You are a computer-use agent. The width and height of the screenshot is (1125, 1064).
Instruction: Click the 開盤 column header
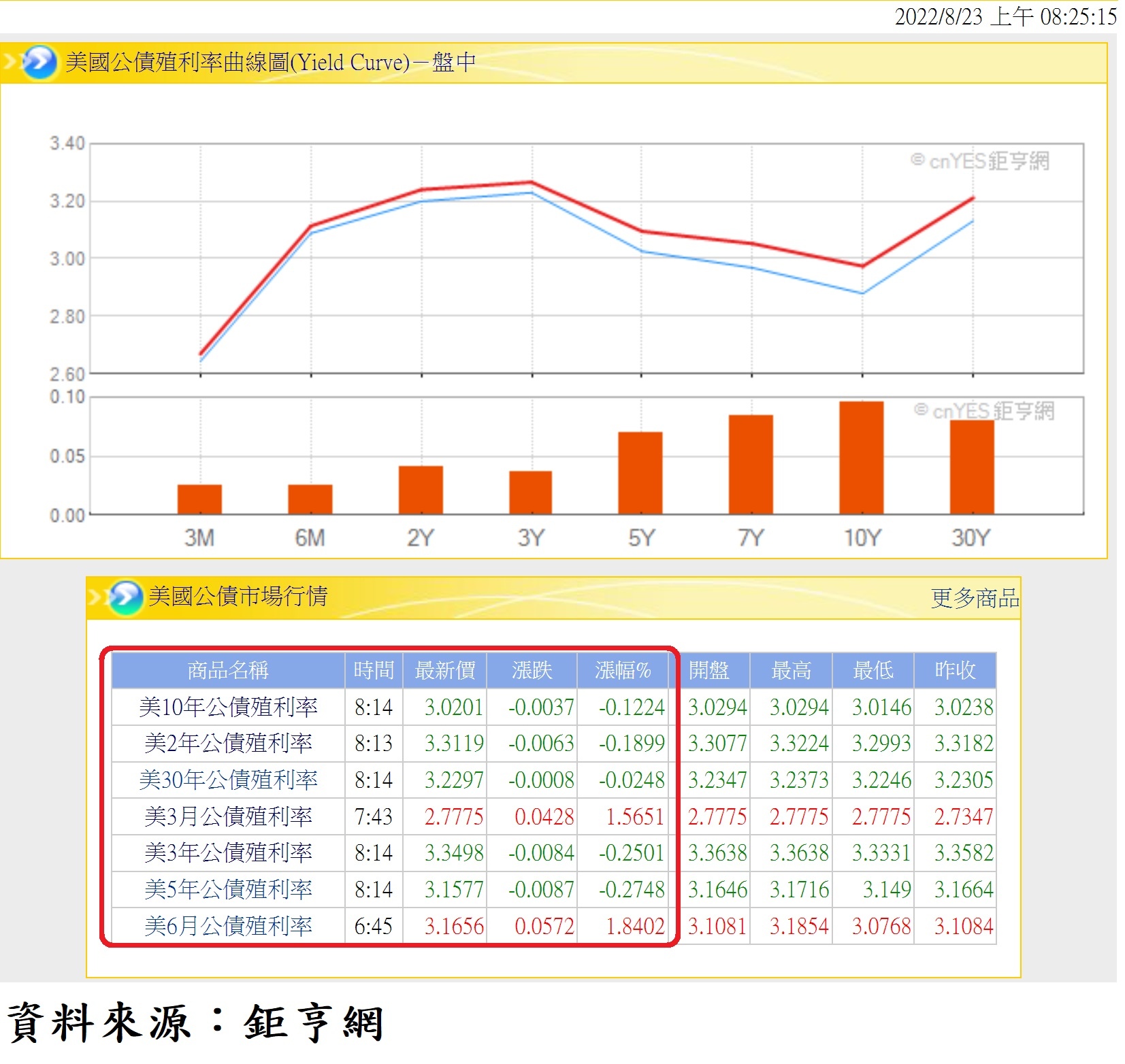click(x=709, y=670)
